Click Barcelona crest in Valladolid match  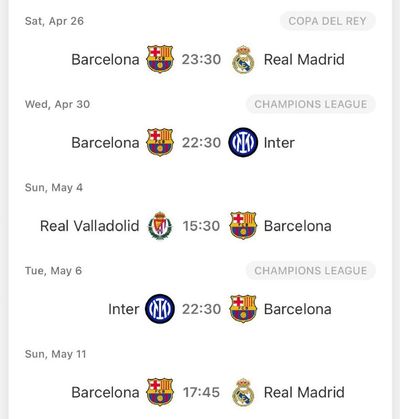243,226
